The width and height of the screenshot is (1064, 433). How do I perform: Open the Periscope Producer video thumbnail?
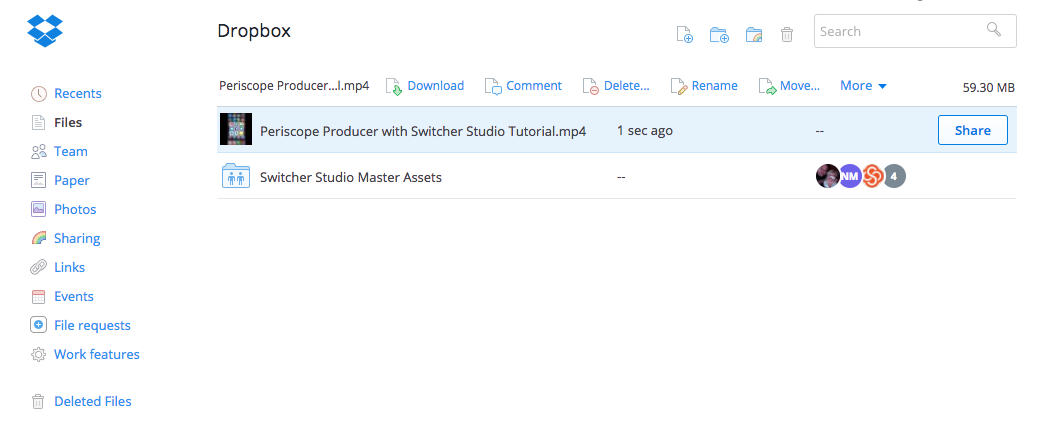tap(236, 130)
